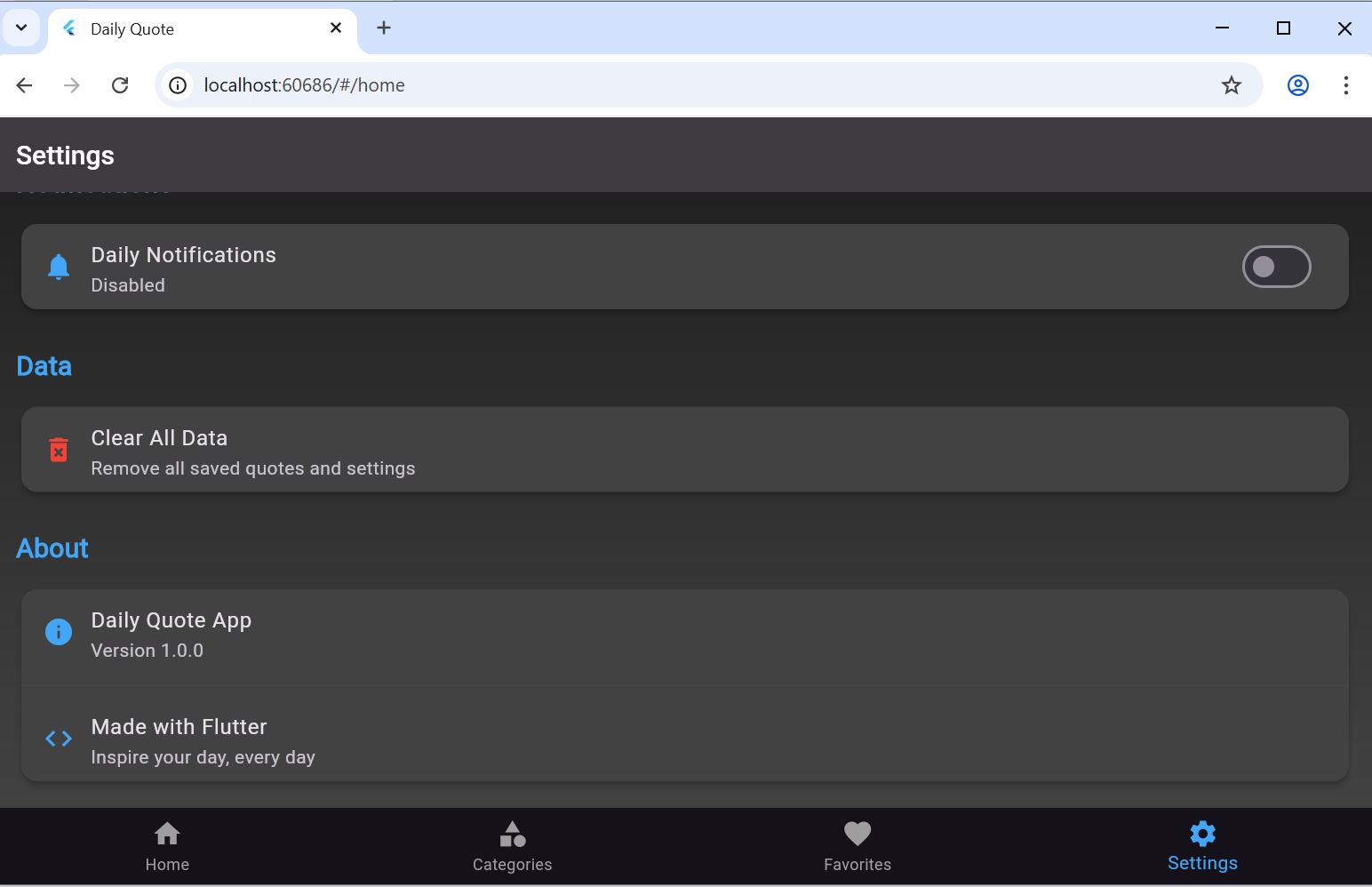Image resolution: width=1372 pixels, height=887 pixels.
Task: Click the code brackets icon
Action: point(59,739)
